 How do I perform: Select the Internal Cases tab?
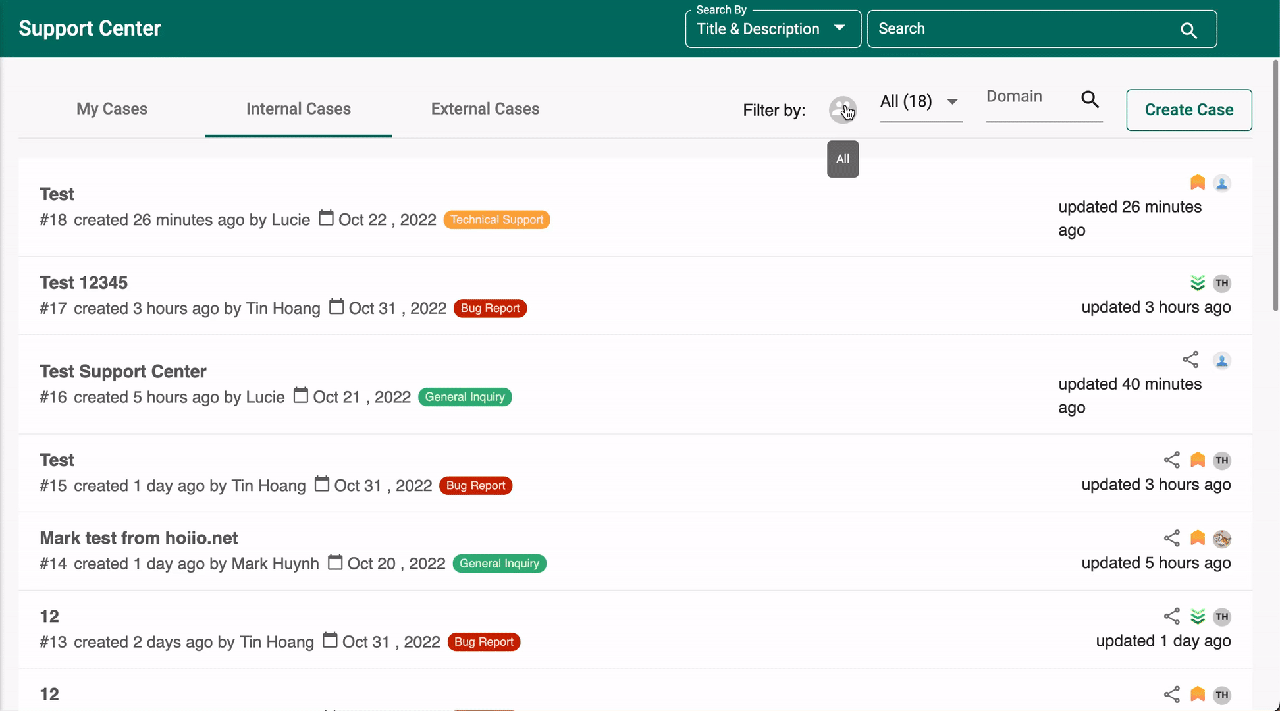[x=298, y=109]
